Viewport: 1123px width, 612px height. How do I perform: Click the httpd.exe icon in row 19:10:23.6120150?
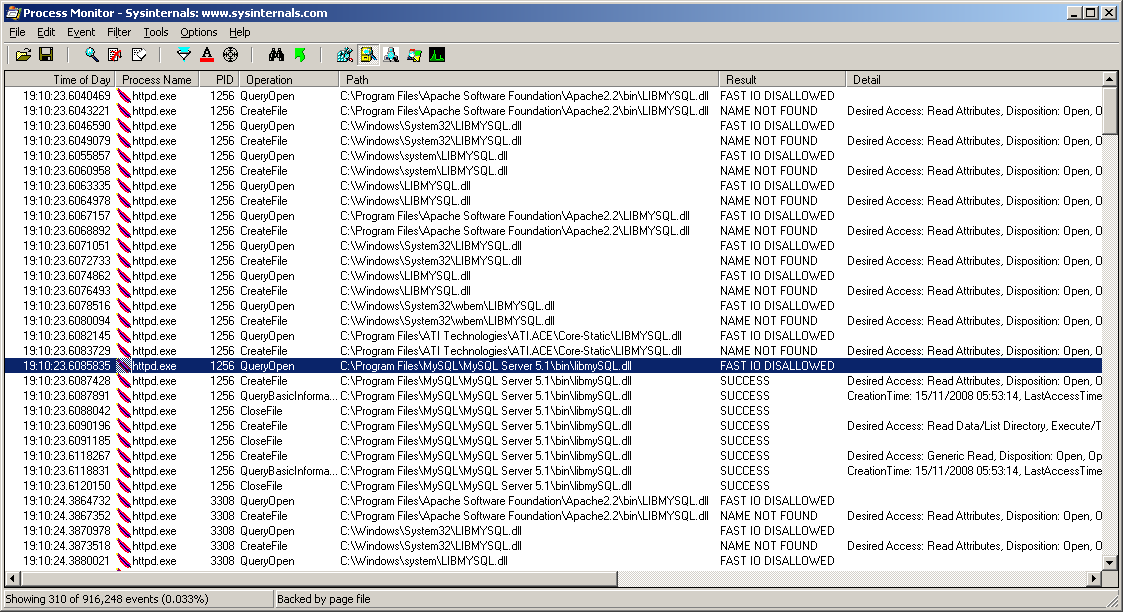click(124, 486)
